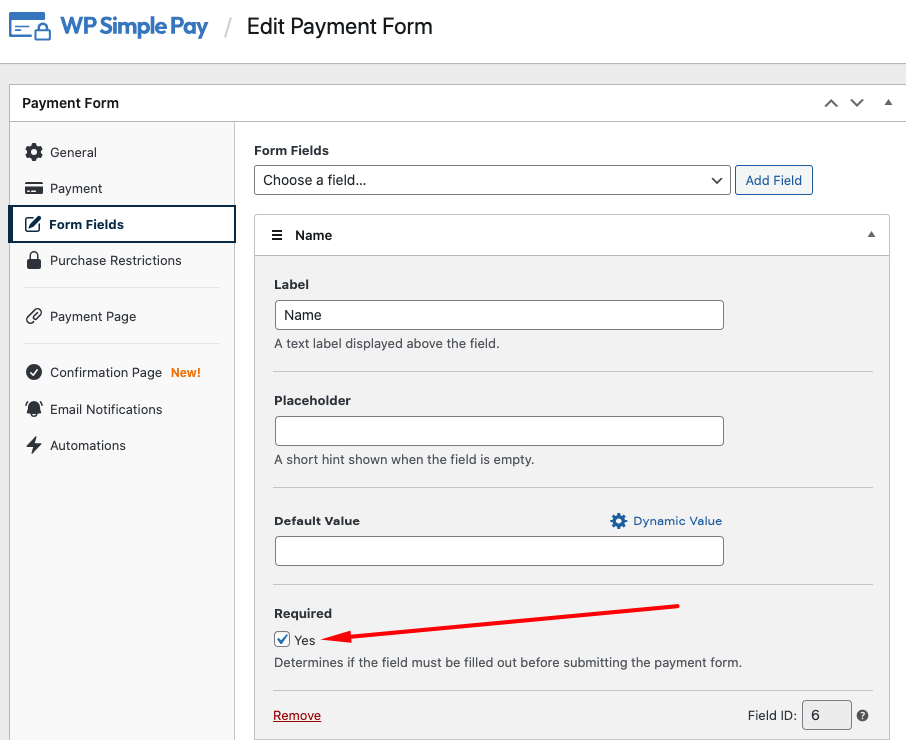Open the Confirmation Page tab

click(106, 372)
